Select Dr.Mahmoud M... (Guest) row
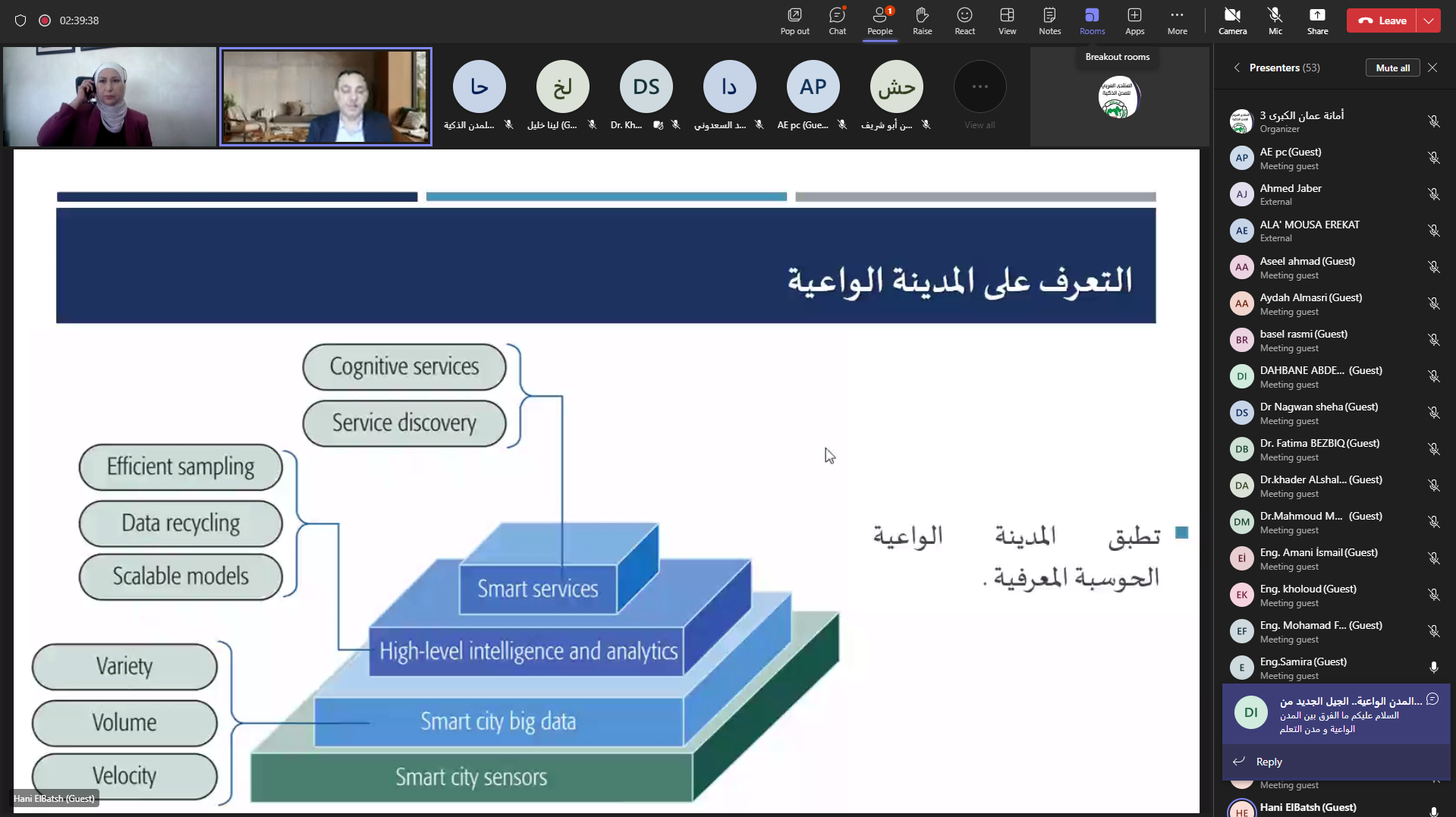The image size is (1456, 817). (x=1335, y=522)
